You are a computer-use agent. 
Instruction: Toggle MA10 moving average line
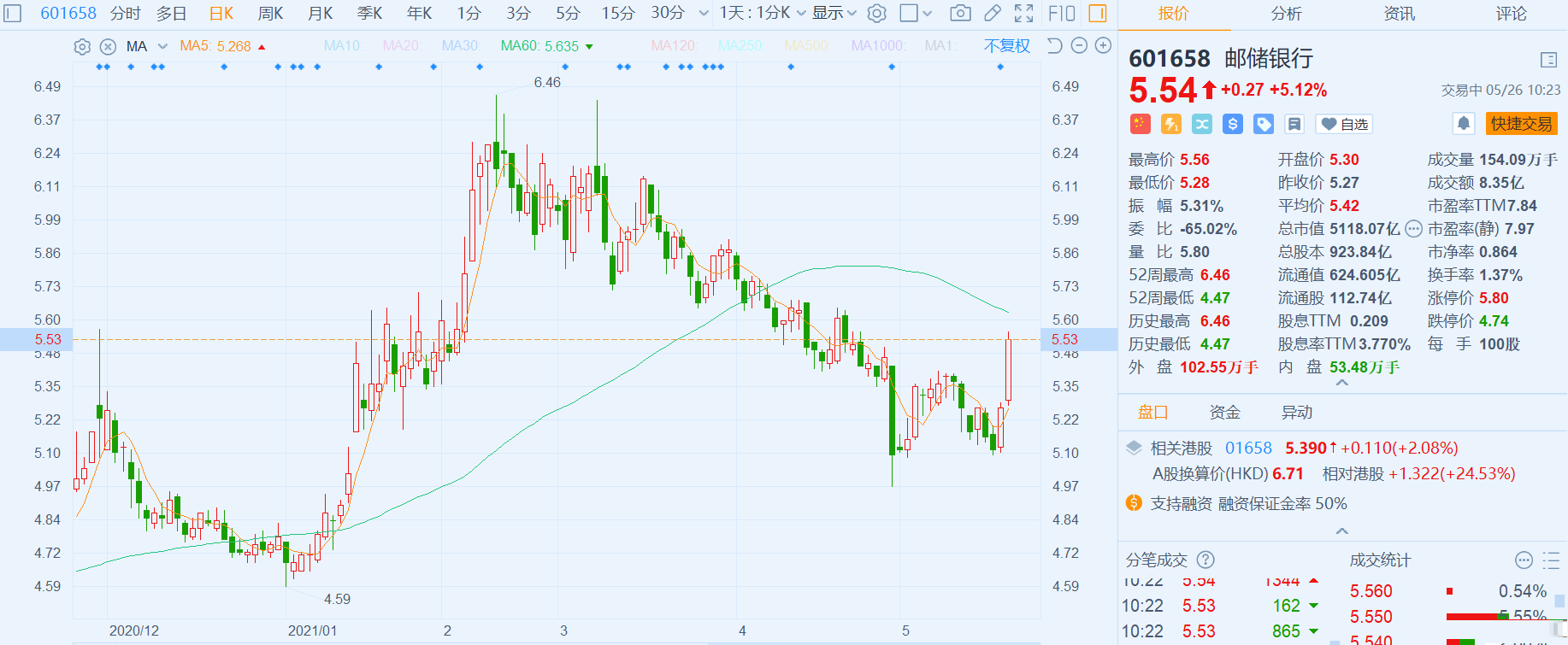pos(344,46)
